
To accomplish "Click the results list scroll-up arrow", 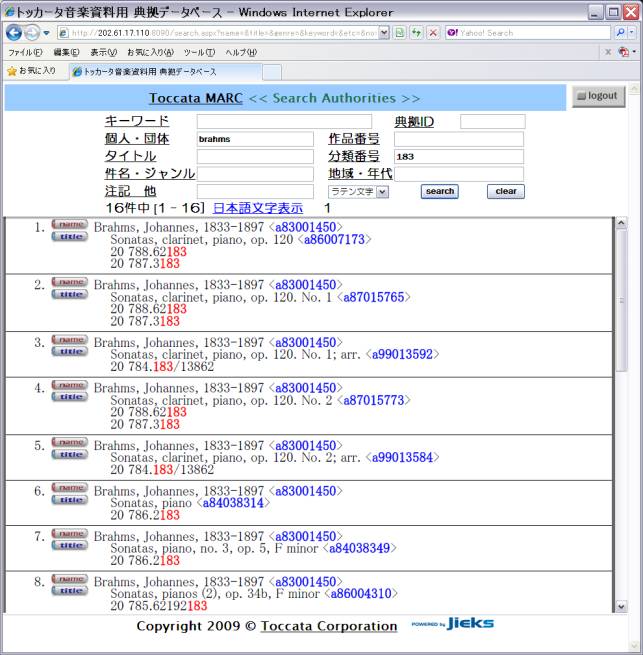I will click(x=621, y=223).
